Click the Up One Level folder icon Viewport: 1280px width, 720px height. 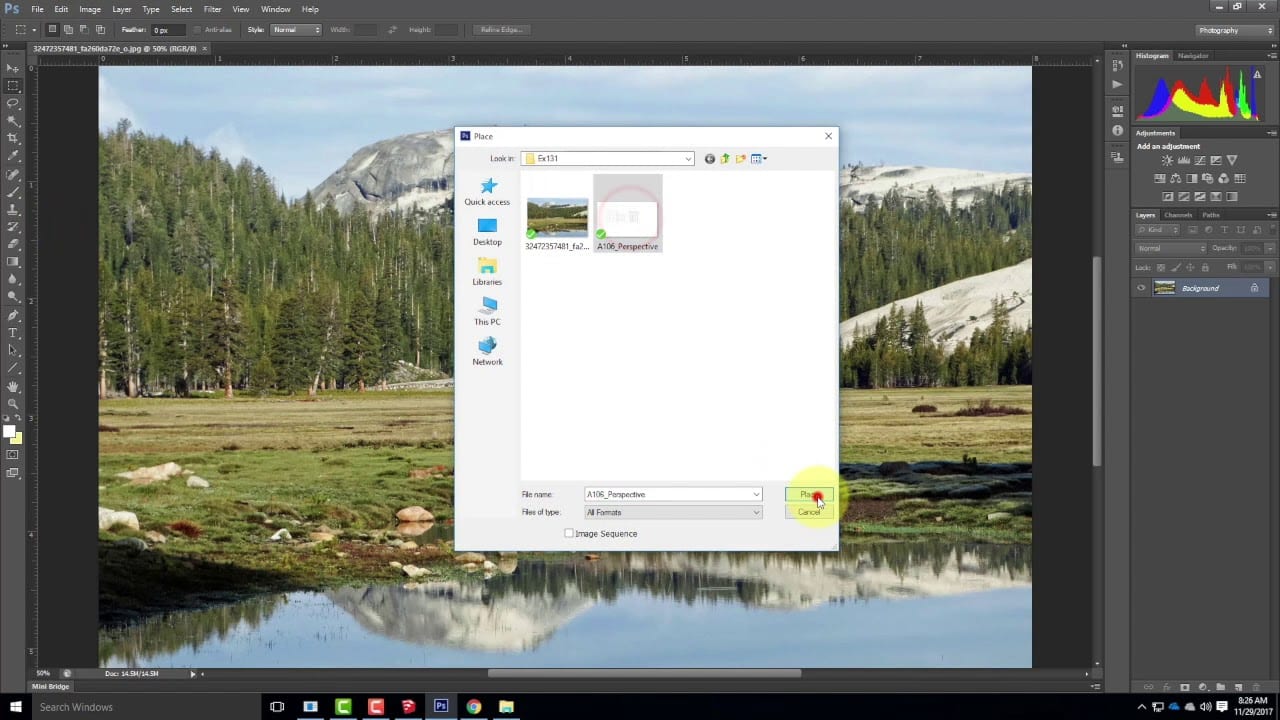tap(725, 159)
